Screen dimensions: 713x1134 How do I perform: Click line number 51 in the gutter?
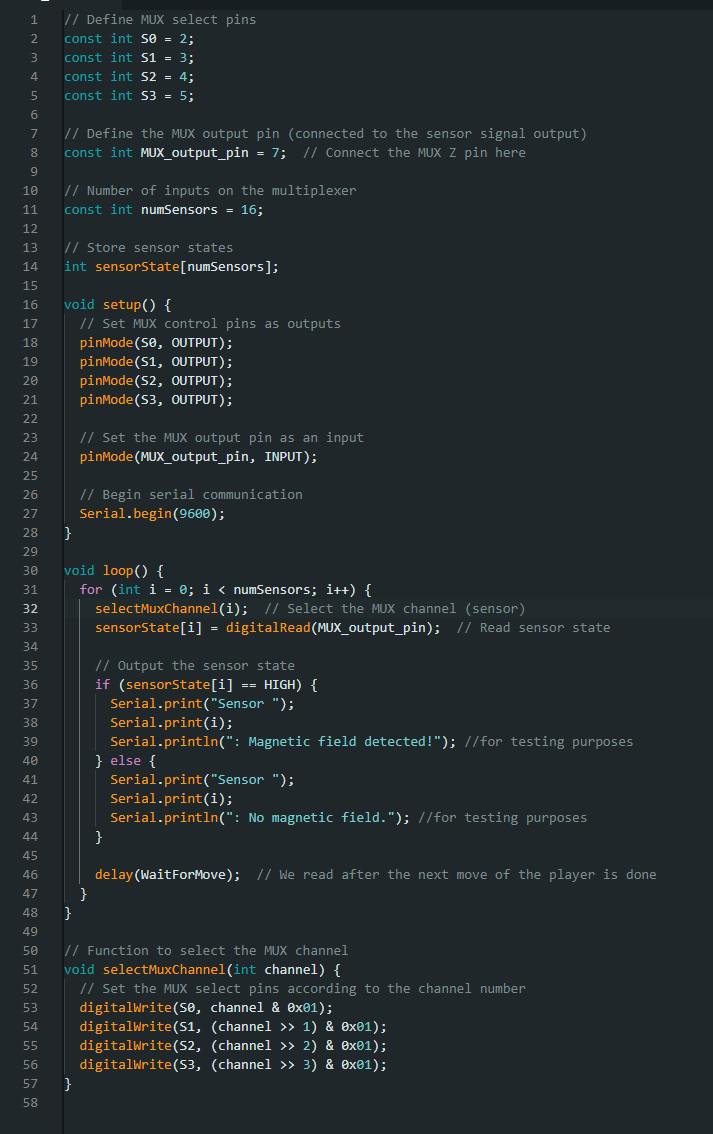pos(30,970)
